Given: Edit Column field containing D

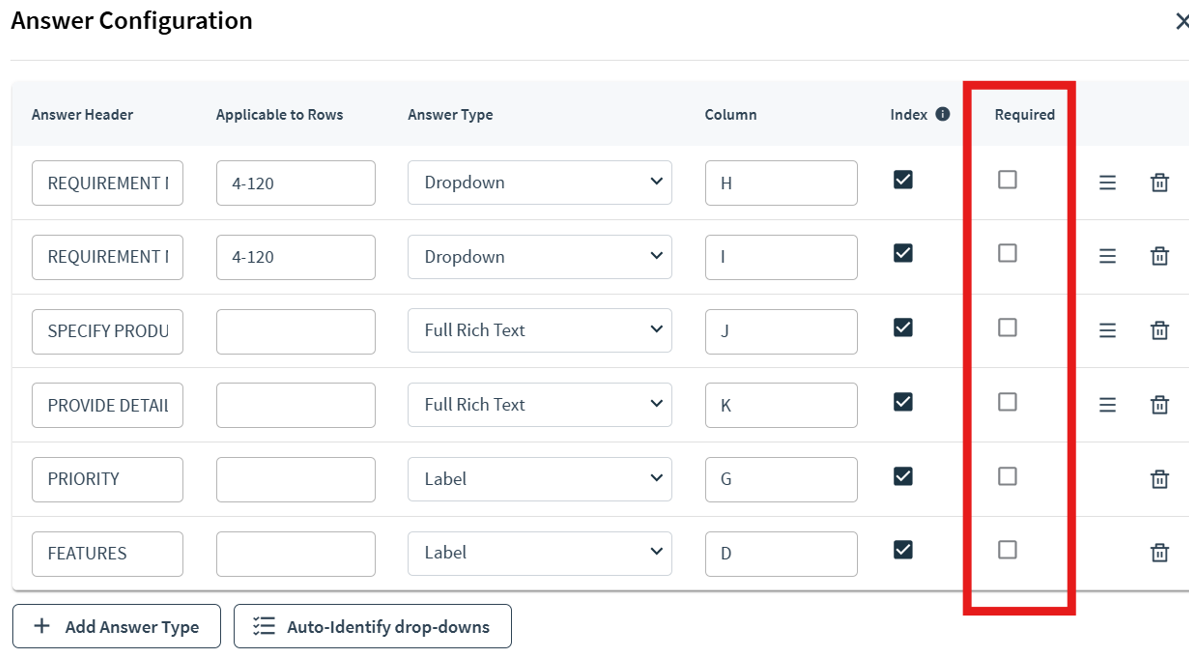Looking at the screenshot, I should [781, 553].
